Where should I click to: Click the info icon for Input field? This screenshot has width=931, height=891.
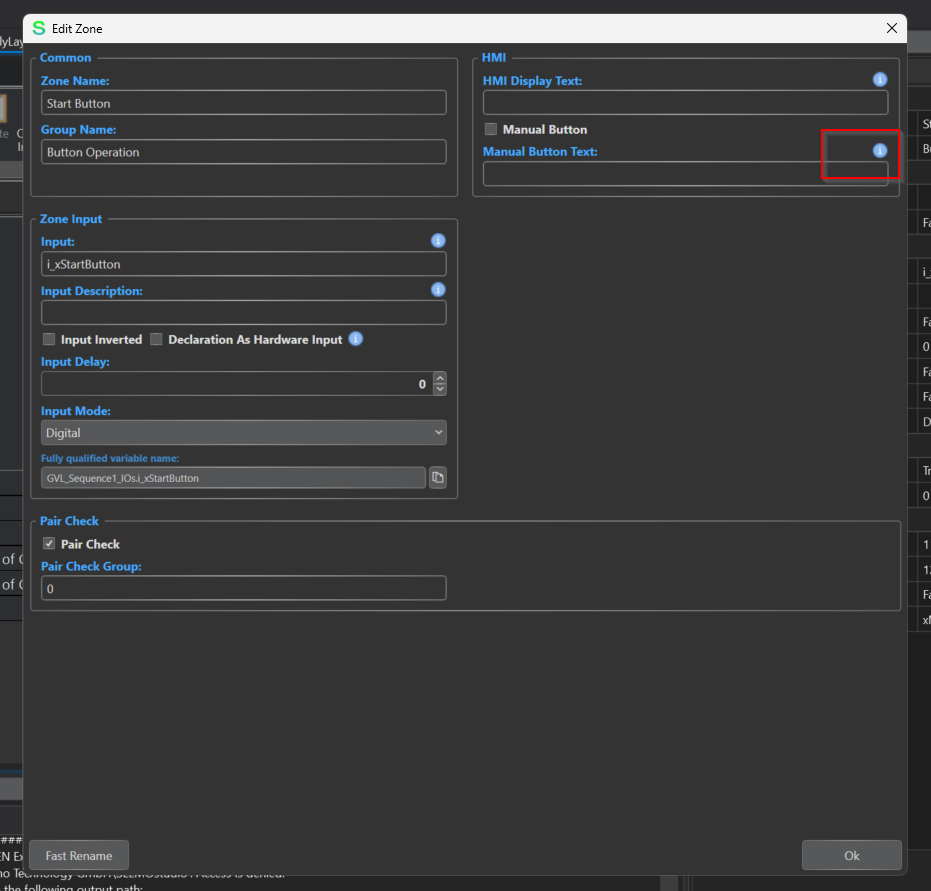pos(438,240)
